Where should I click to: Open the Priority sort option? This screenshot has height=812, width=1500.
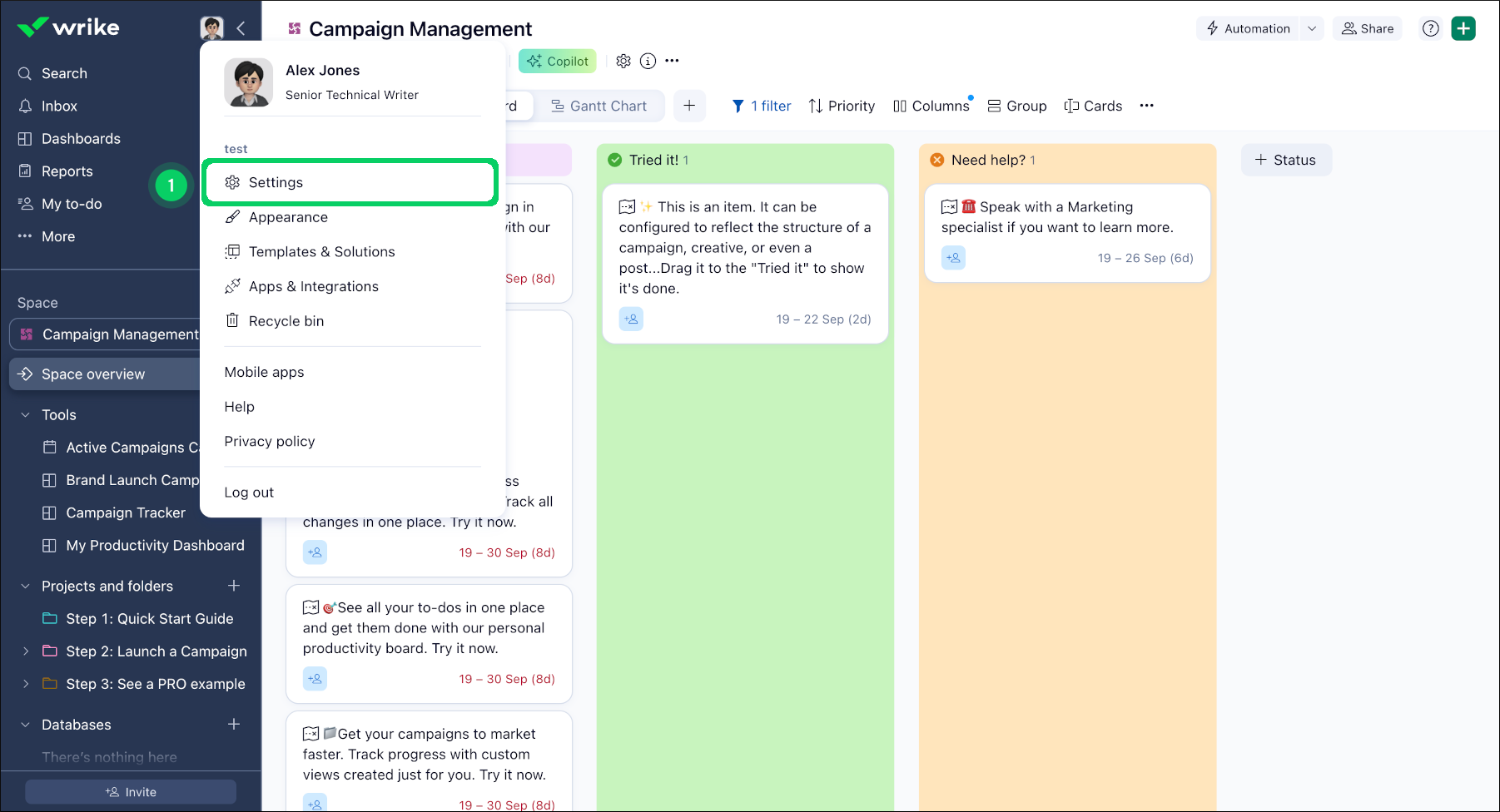[842, 106]
